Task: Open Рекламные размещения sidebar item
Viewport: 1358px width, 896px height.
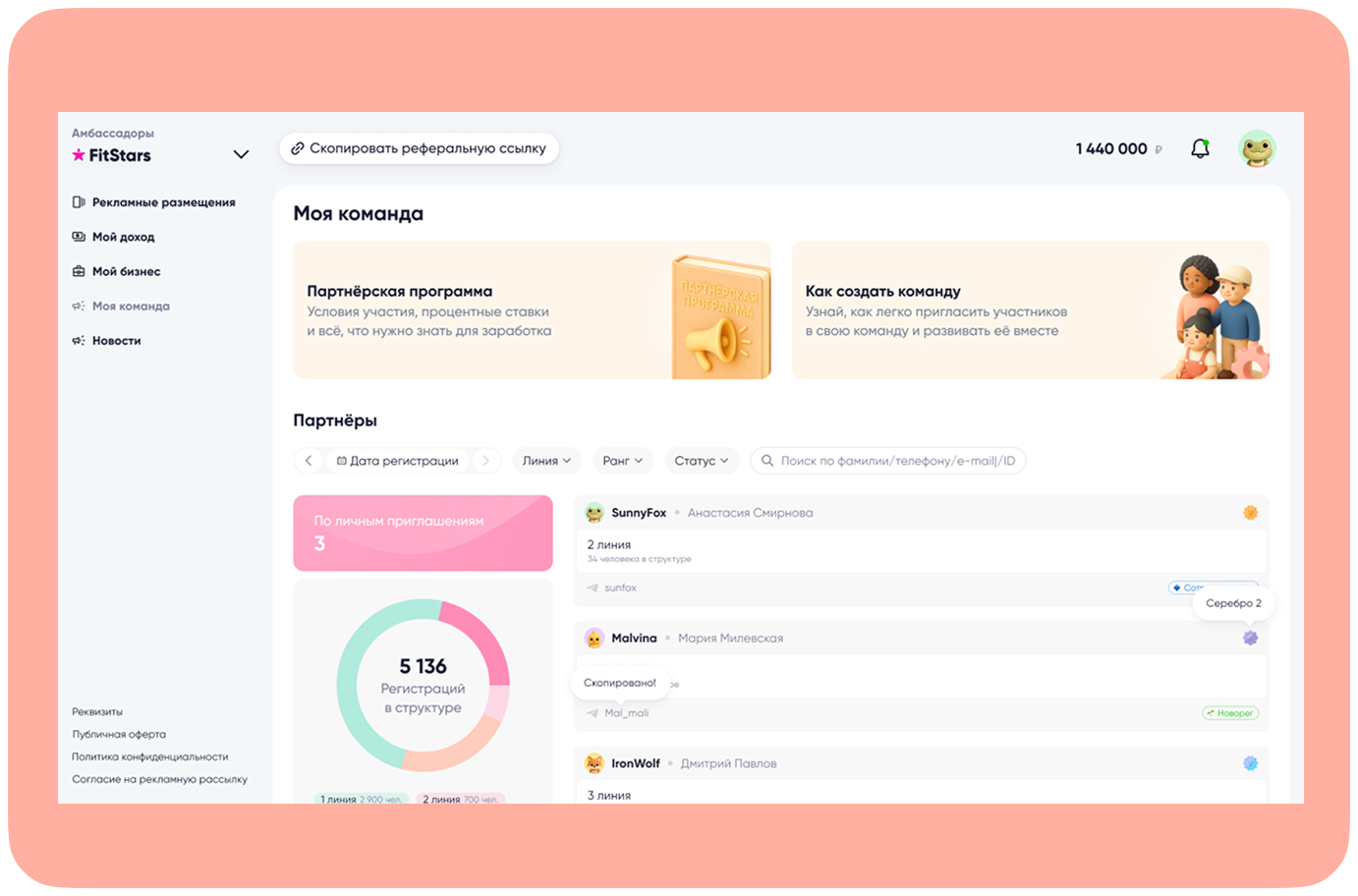Action: 163,202
